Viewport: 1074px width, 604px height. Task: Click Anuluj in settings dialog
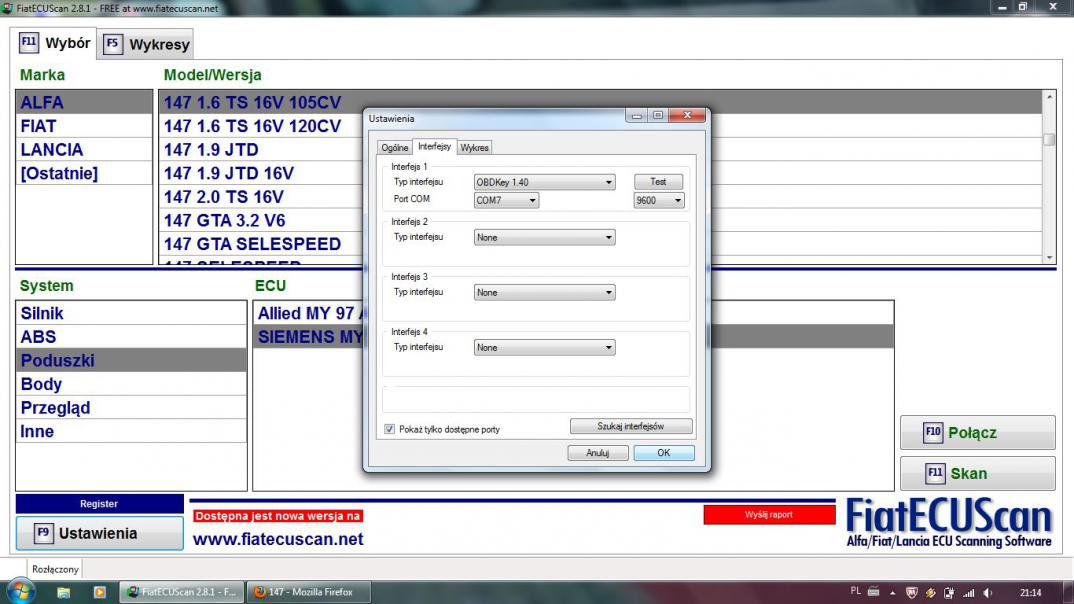pyautogui.click(x=597, y=453)
